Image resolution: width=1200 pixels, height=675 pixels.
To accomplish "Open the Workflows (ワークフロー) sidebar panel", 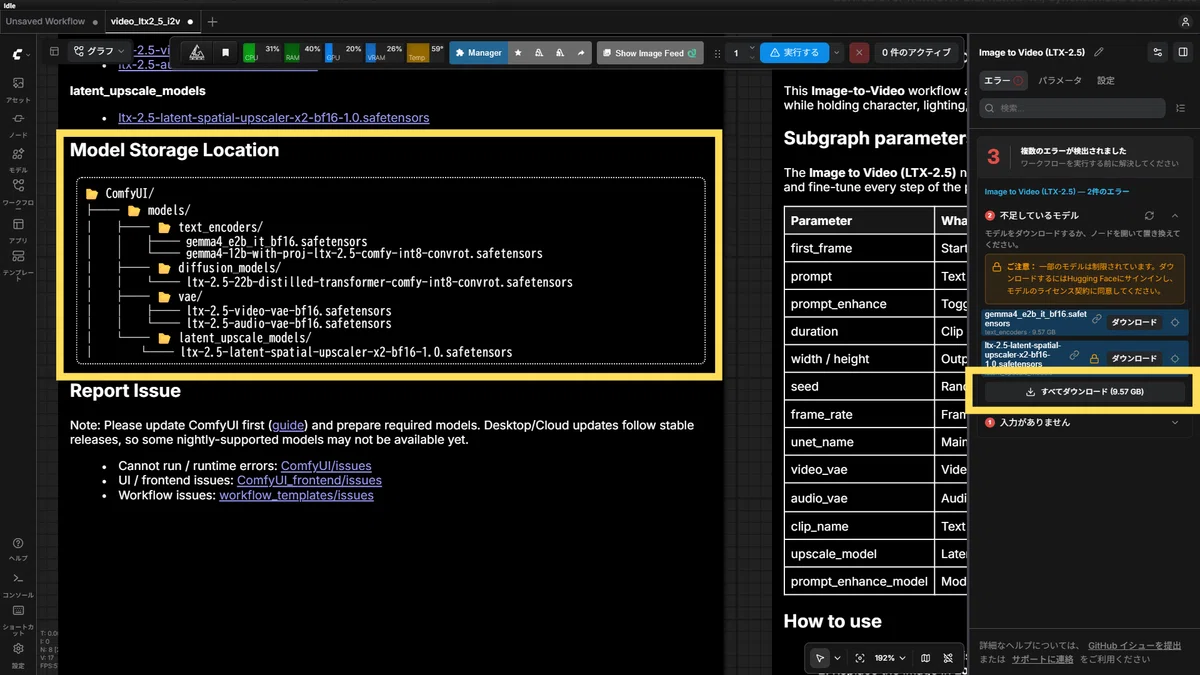I will [x=18, y=192].
